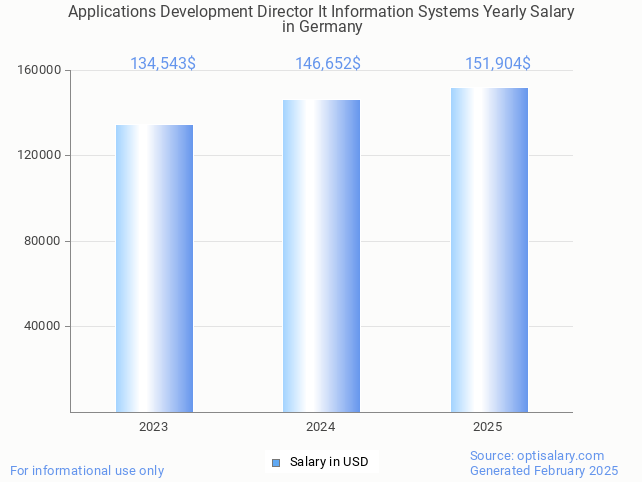Click the blue Salary in USD legend swatch

[x=276, y=462]
